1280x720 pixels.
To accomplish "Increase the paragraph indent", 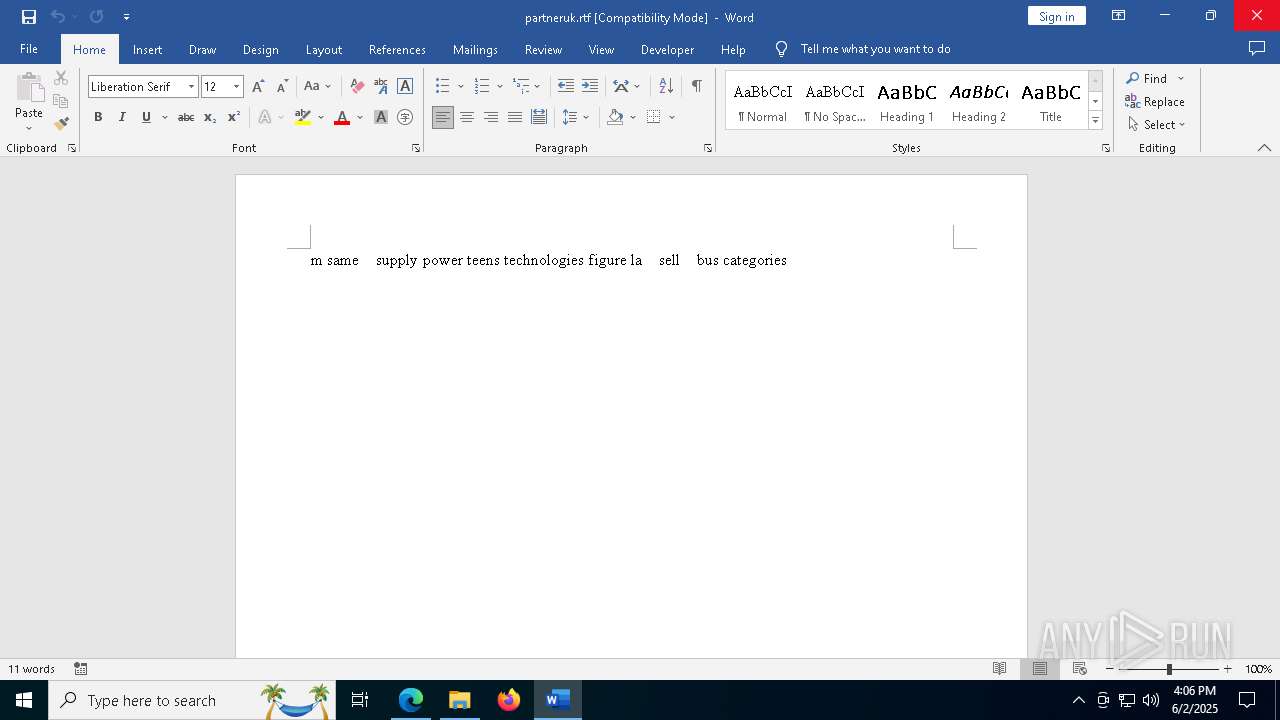I will click(x=590, y=86).
